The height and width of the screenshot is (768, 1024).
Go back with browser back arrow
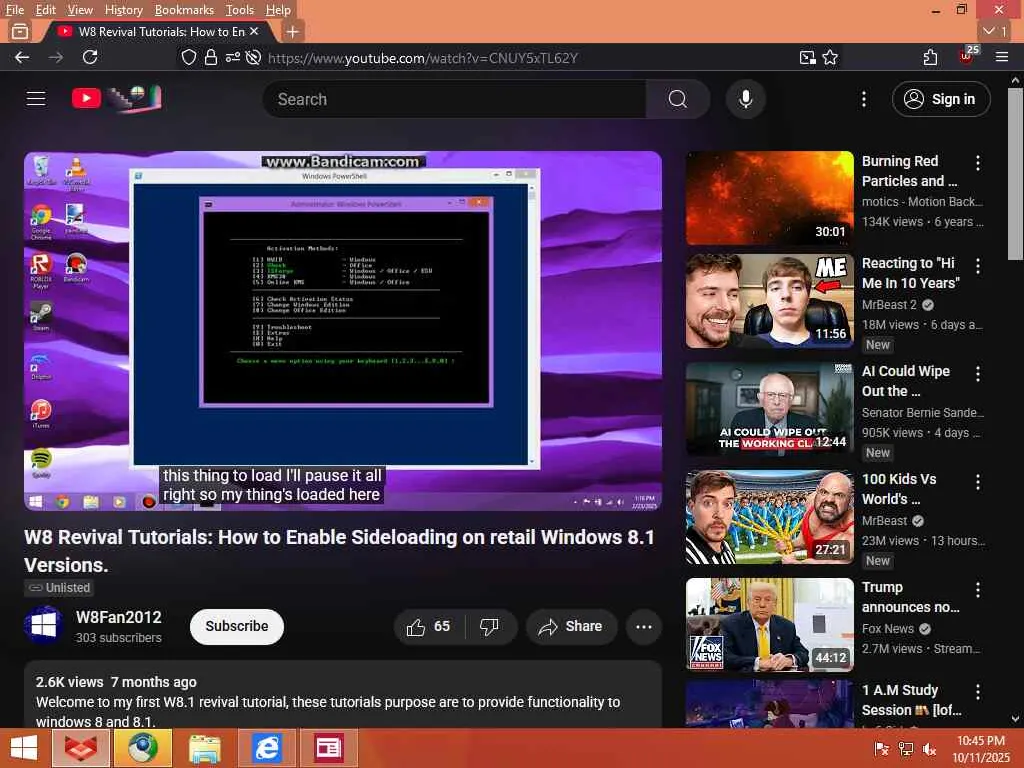click(22, 57)
